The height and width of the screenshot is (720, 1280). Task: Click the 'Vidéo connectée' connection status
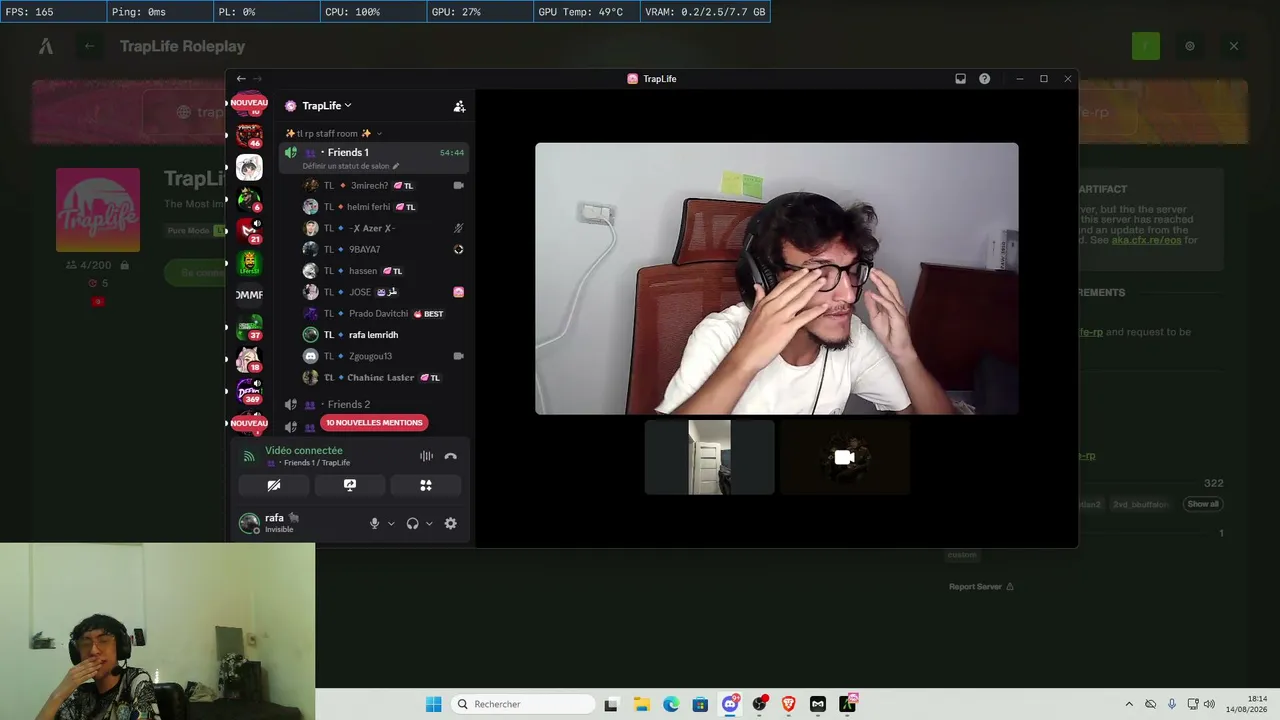point(304,451)
